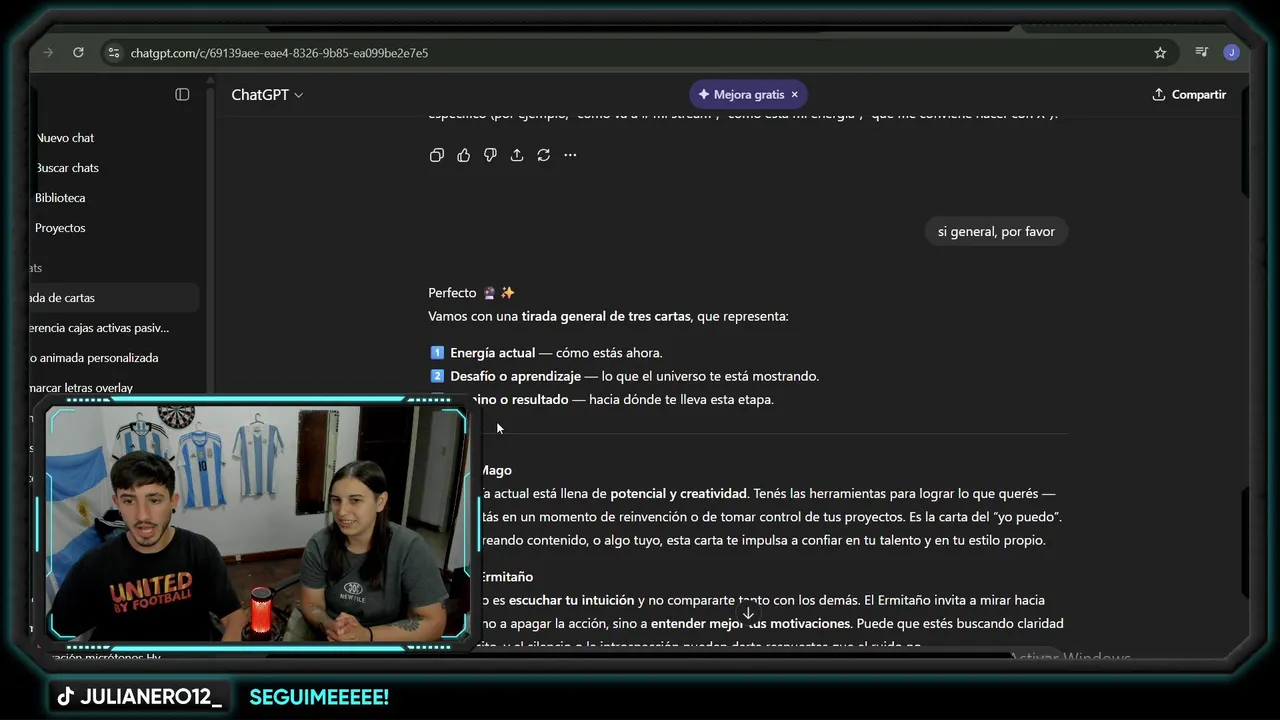Viewport: 1280px width, 720px height.
Task: Share the response with upload icon
Action: click(517, 155)
